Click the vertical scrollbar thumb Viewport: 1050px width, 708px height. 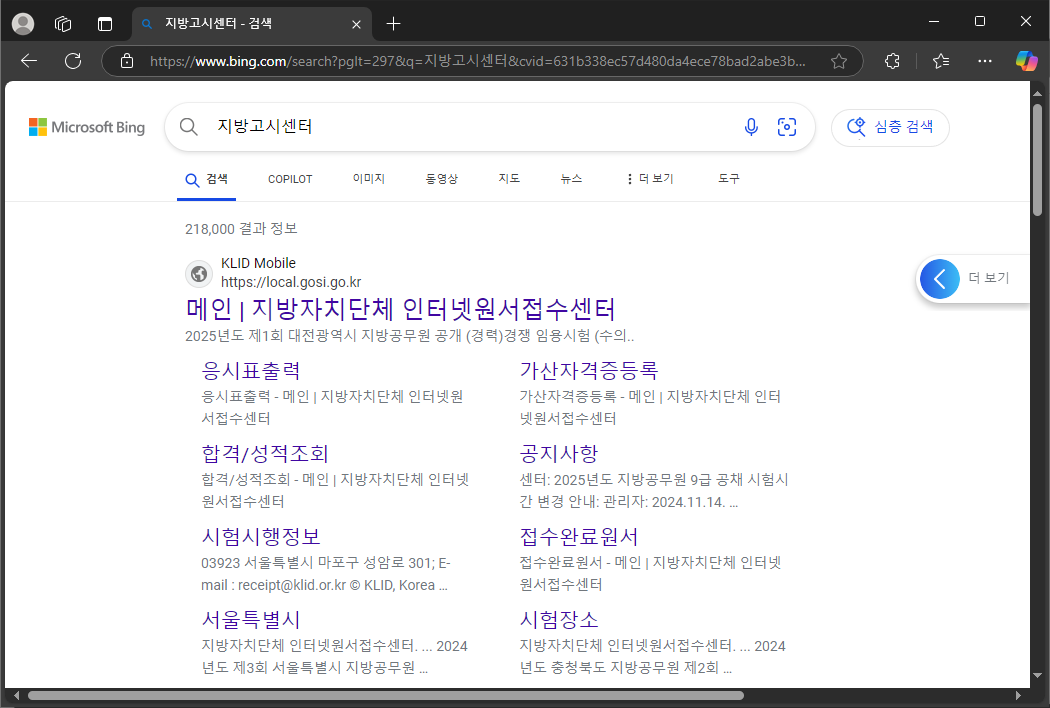click(x=1037, y=159)
